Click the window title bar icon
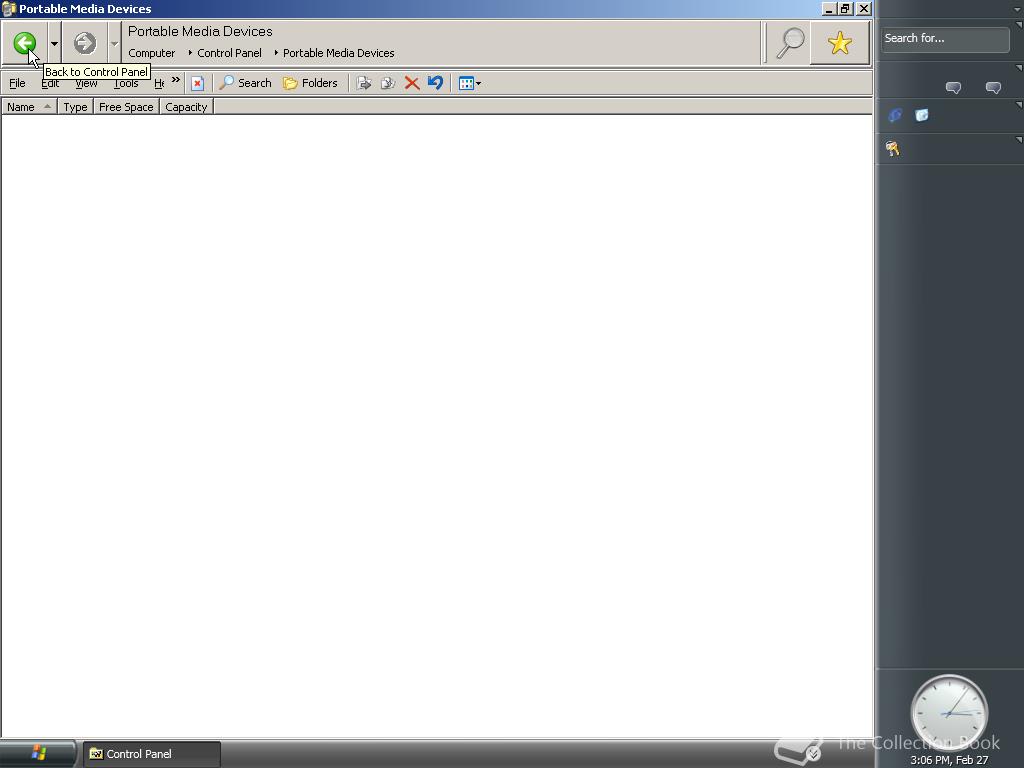 tap(8, 8)
